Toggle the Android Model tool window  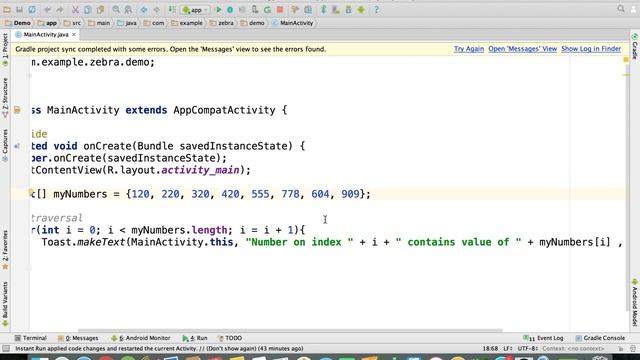tap(635, 302)
